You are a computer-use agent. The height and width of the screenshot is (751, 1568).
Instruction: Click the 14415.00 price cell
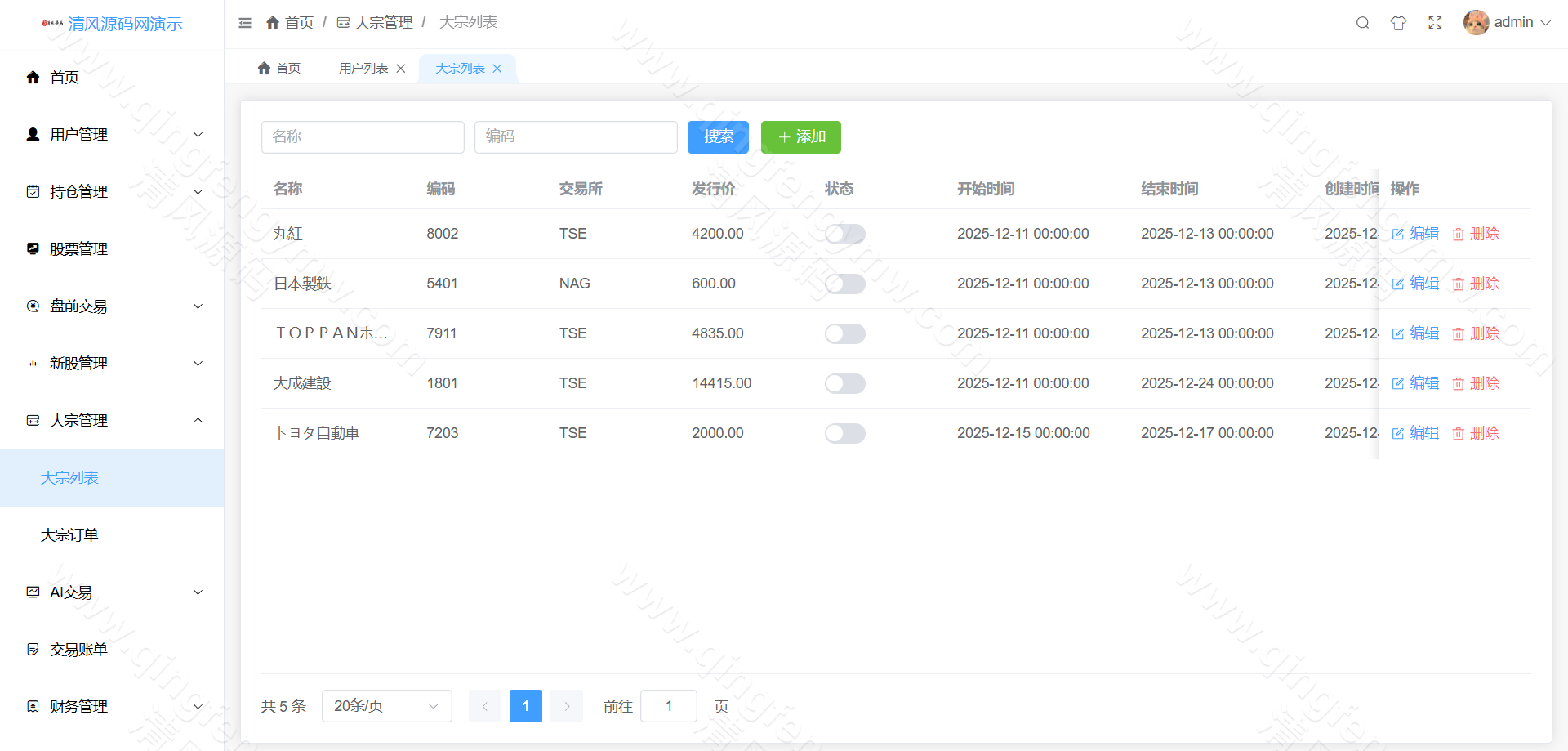[x=722, y=384]
